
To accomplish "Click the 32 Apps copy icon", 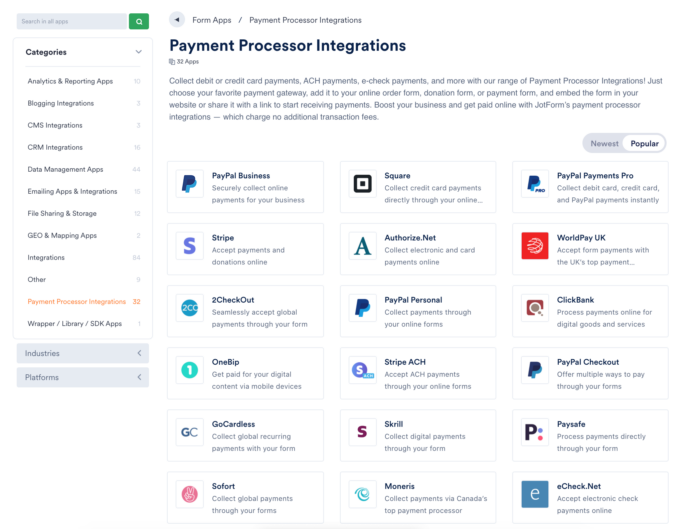I will coord(172,62).
